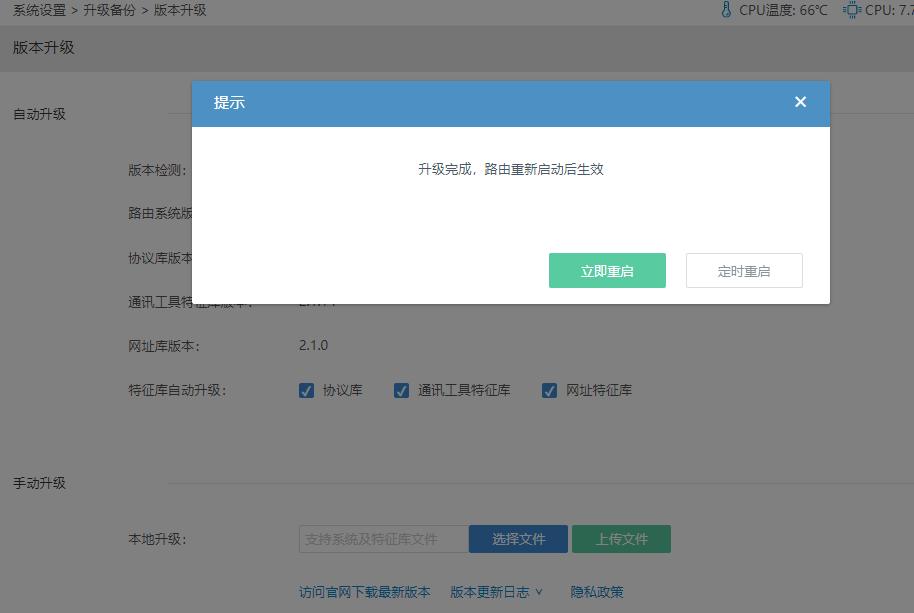Navigate to 系统设置 in the breadcrumb
This screenshot has height=613, width=914.
pos(38,11)
